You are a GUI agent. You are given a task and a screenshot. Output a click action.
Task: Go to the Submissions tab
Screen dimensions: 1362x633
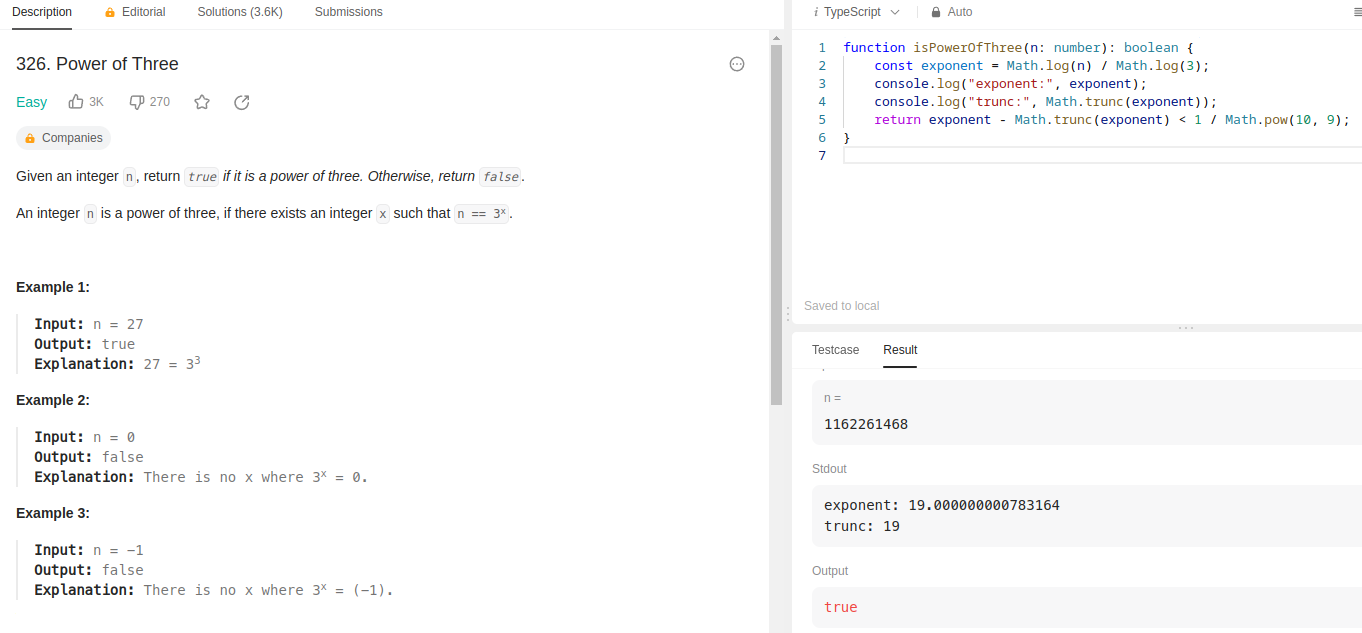(x=348, y=12)
